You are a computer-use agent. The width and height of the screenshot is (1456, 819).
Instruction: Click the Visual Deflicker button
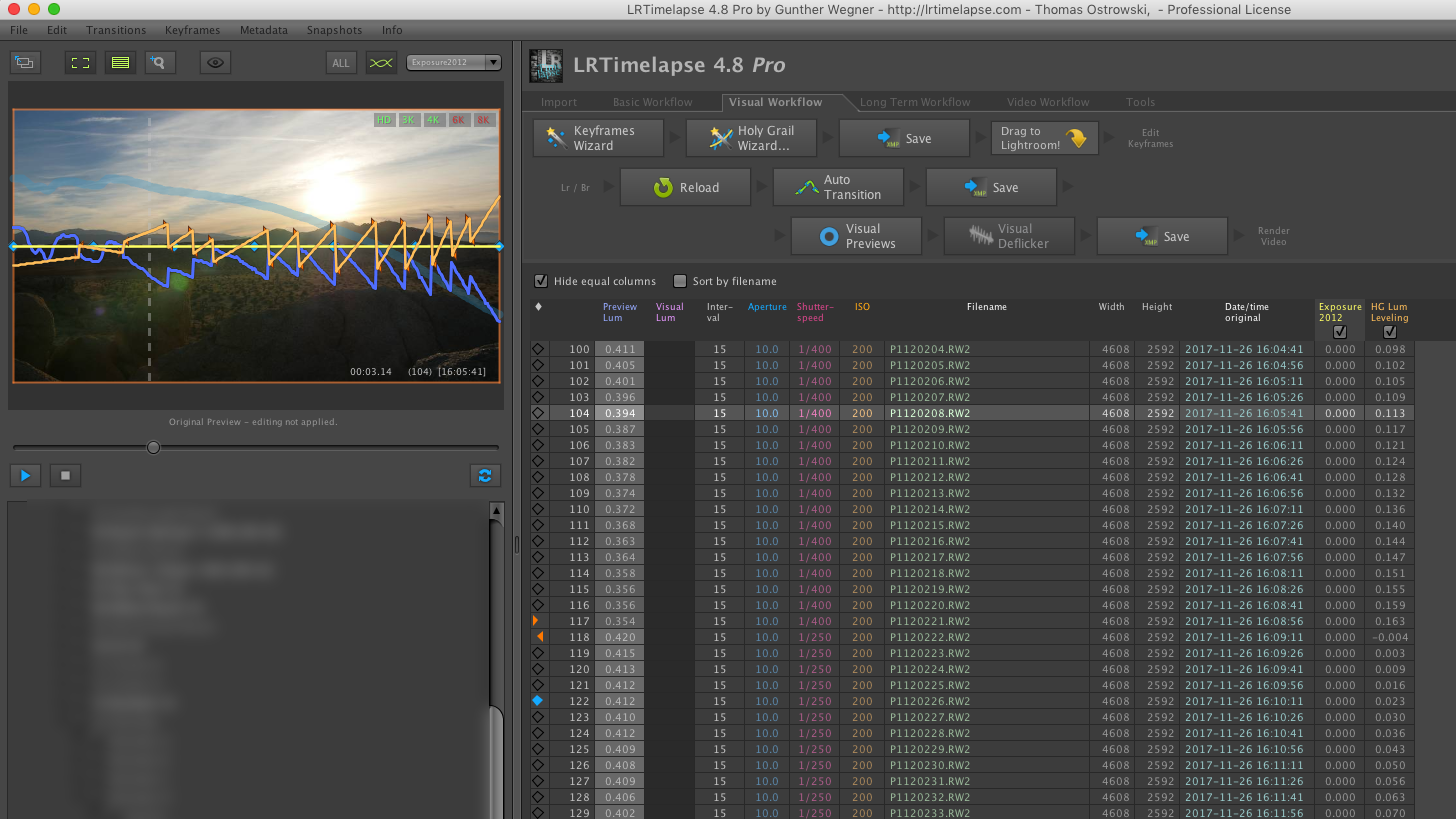point(1009,236)
